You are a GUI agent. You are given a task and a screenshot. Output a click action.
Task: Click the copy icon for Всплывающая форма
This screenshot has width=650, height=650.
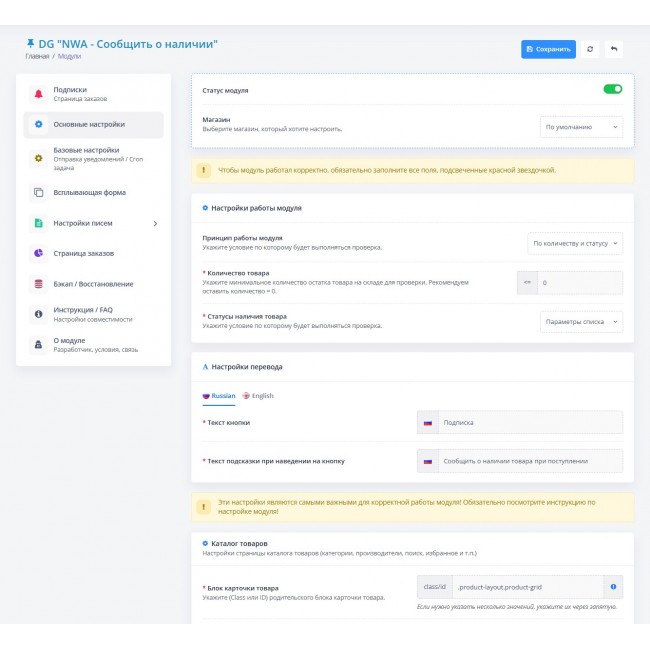[39, 192]
